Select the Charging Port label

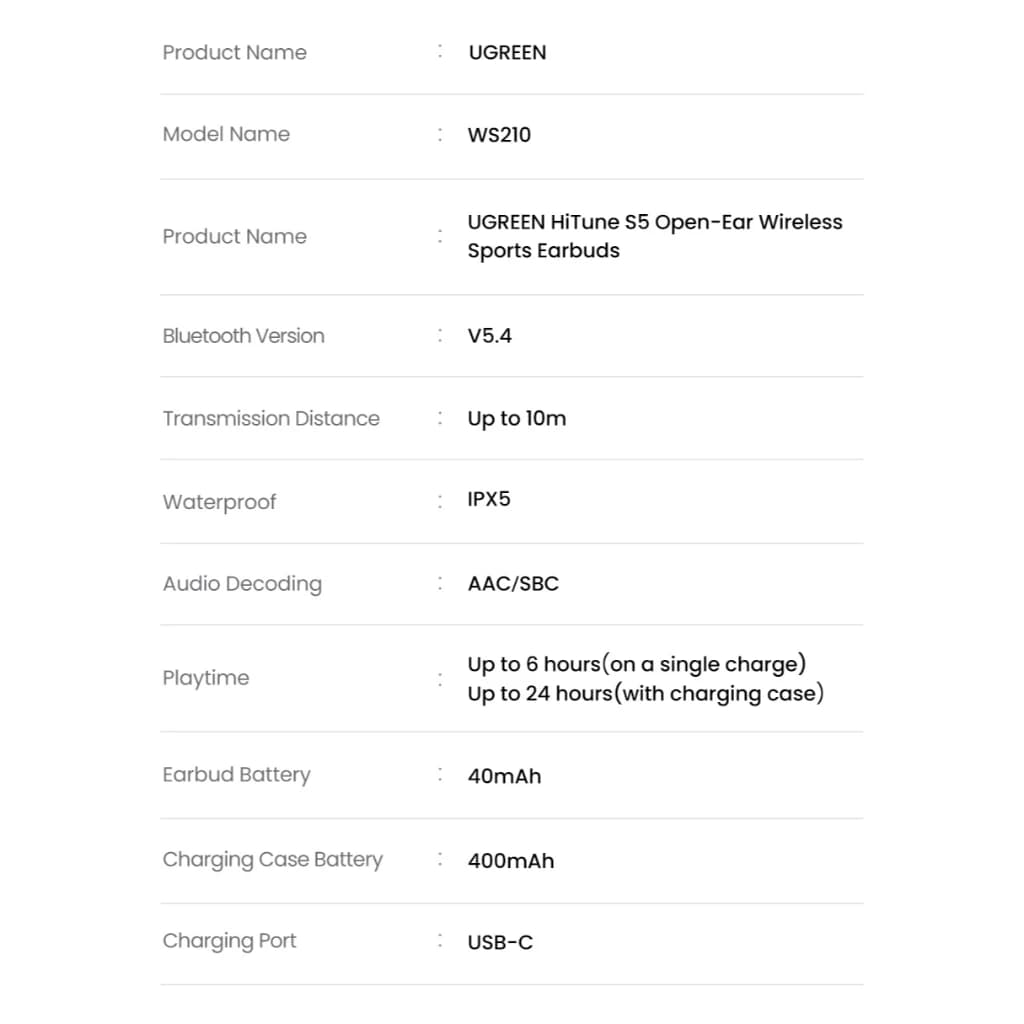point(229,941)
